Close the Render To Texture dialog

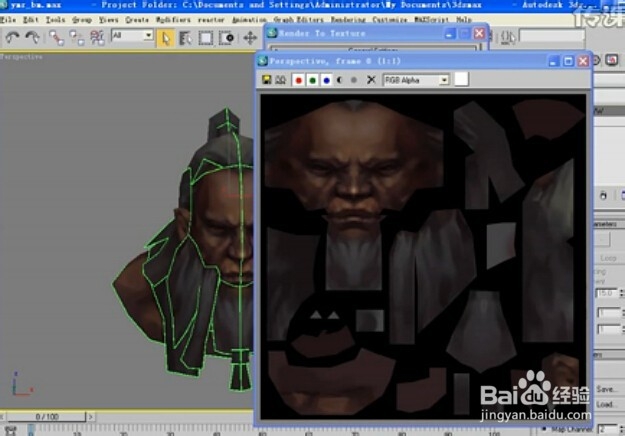click(480, 33)
